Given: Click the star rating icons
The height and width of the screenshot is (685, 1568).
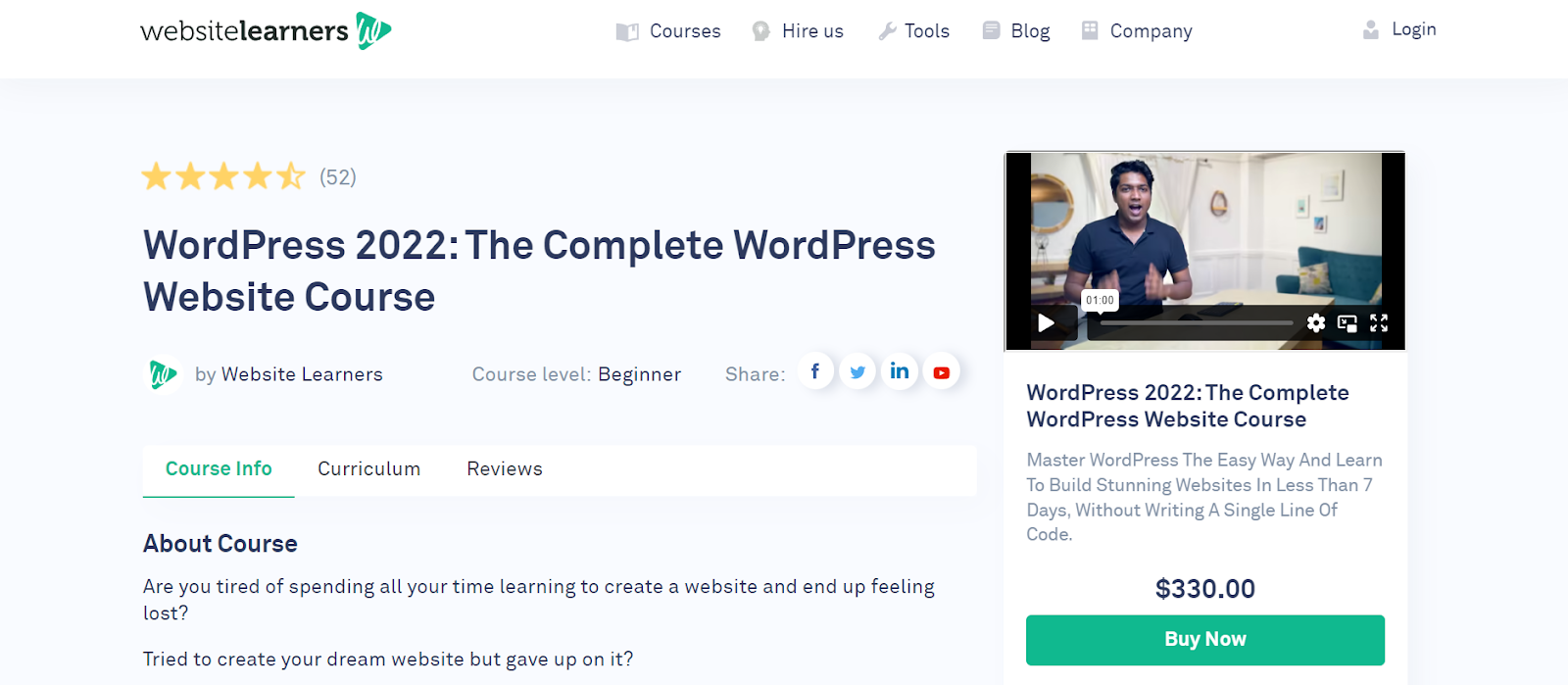Looking at the screenshot, I should 223,176.
